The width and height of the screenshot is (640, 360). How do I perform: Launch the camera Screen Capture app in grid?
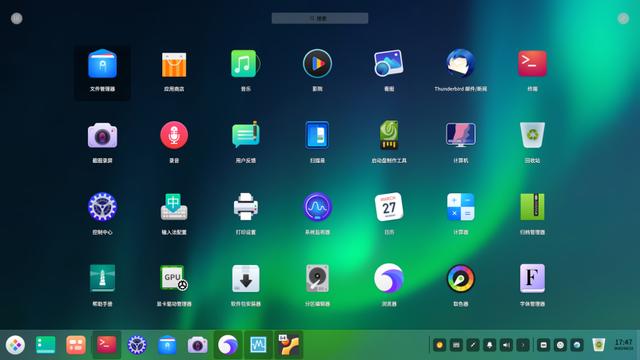pos(102,136)
